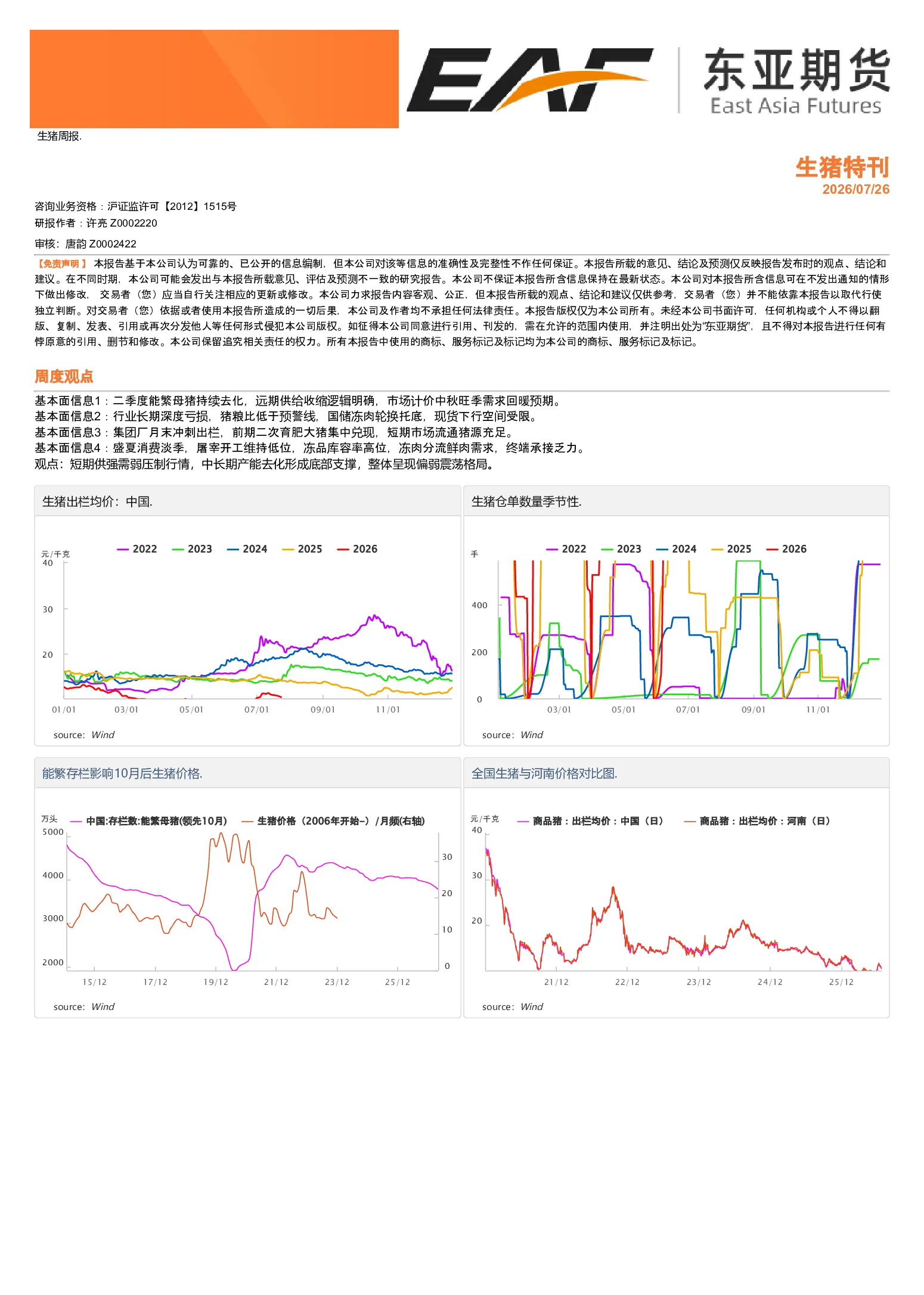Click 2026 legend in 仓单数量 chart

pos(786,549)
